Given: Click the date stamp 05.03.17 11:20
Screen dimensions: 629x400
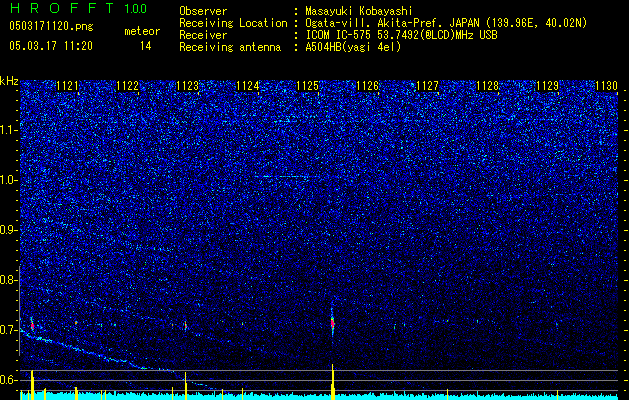Looking at the screenshot, I should tap(51, 46).
